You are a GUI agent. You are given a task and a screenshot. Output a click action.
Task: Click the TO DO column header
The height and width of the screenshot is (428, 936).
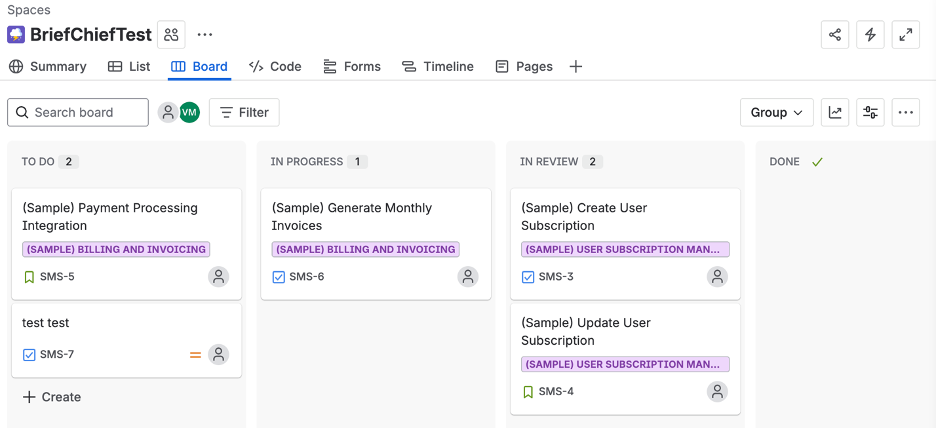pos(38,162)
